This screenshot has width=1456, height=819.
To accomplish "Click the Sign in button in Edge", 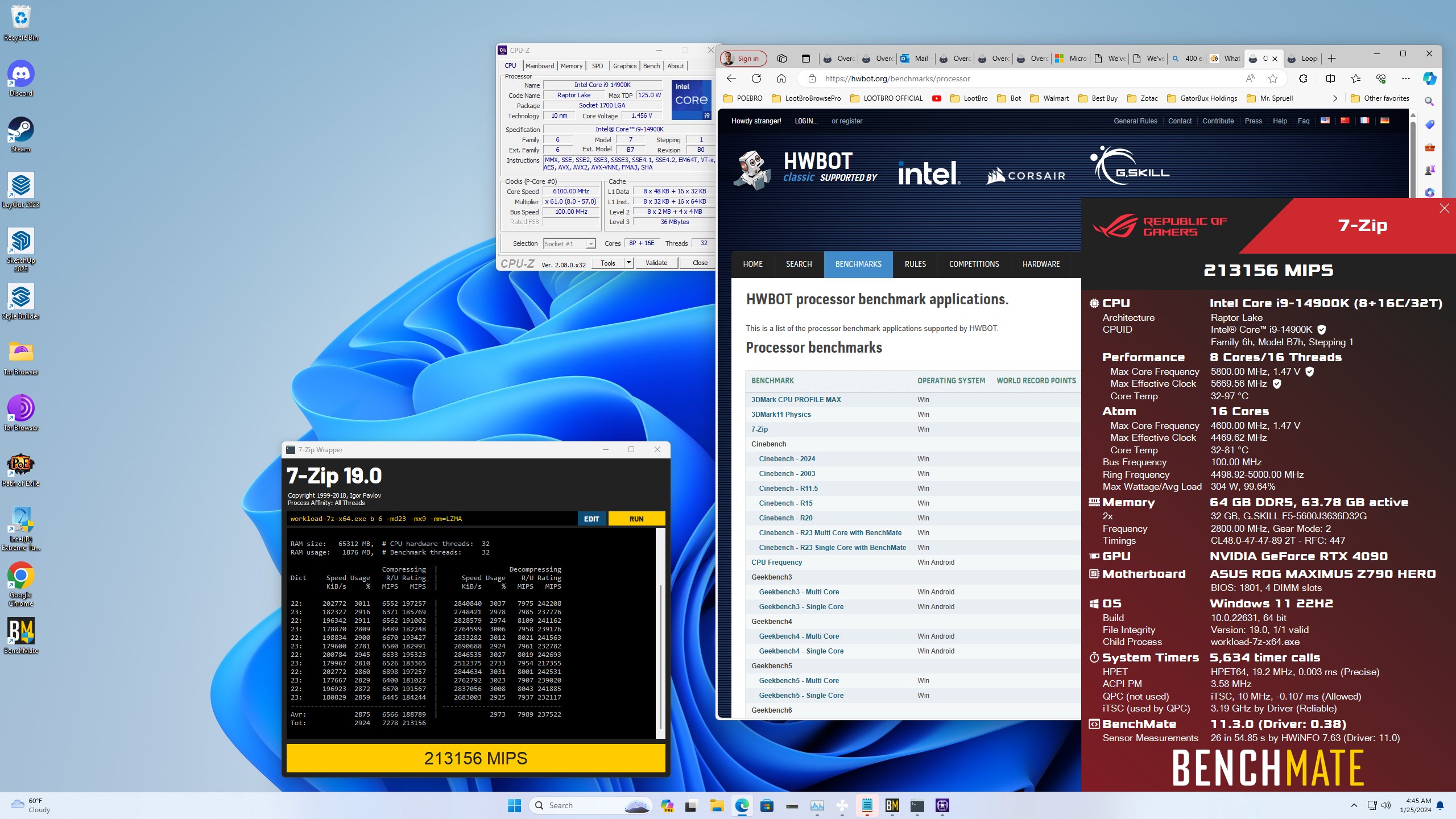I will (x=743, y=58).
